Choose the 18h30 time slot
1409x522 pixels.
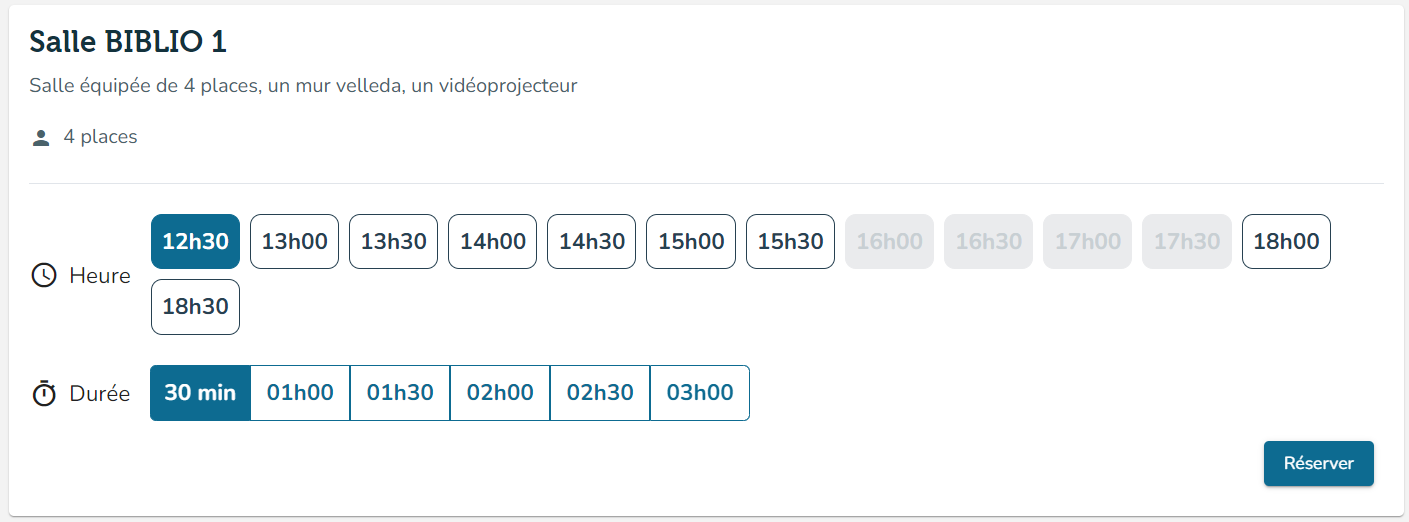tap(195, 307)
